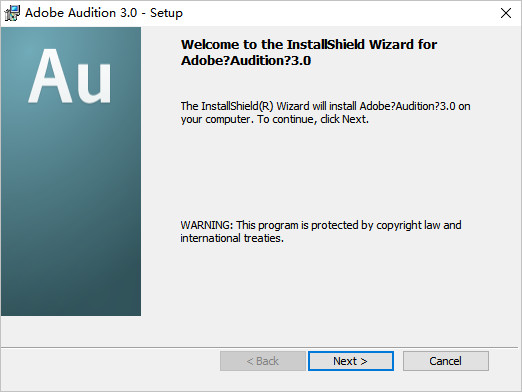
Task: Abort installation with Cancel button
Action: pos(446,361)
